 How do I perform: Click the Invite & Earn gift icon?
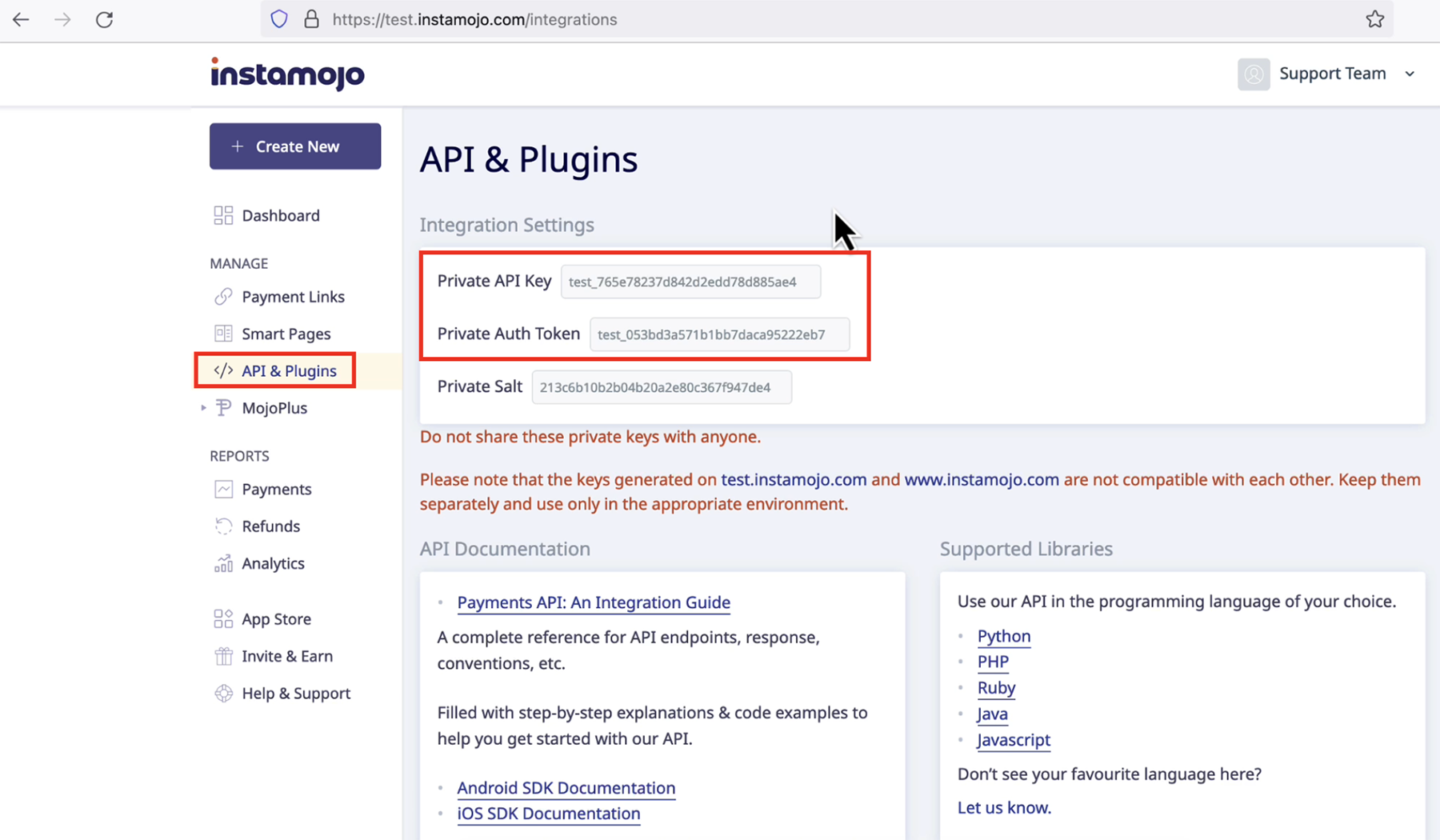coord(223,656)
